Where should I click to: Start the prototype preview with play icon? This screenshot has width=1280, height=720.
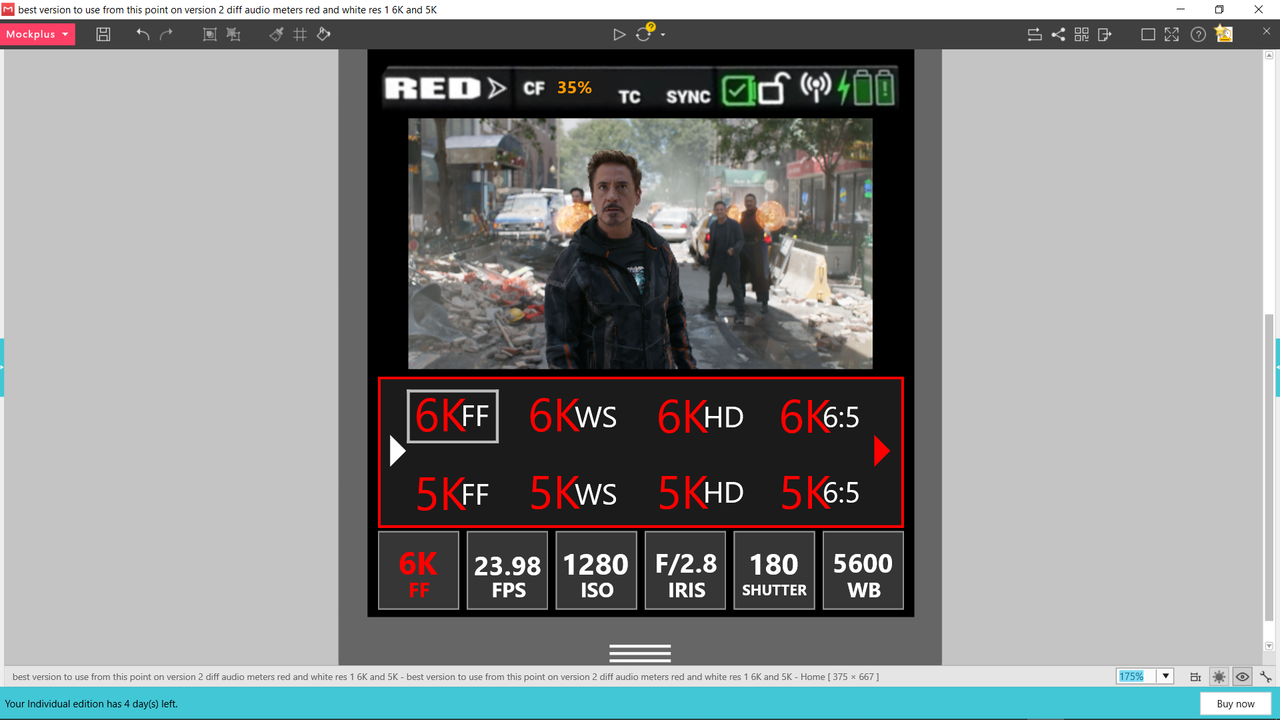[x=619, y=34]
